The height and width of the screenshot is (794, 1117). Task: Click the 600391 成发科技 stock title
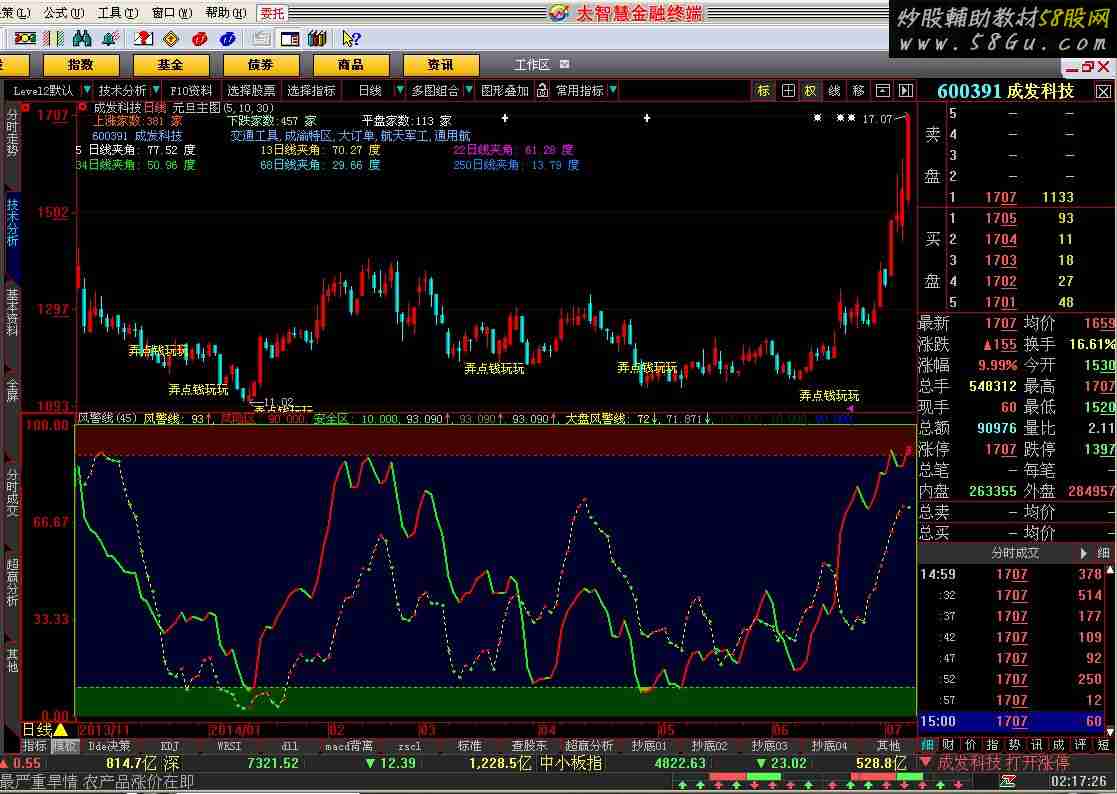1005,91
